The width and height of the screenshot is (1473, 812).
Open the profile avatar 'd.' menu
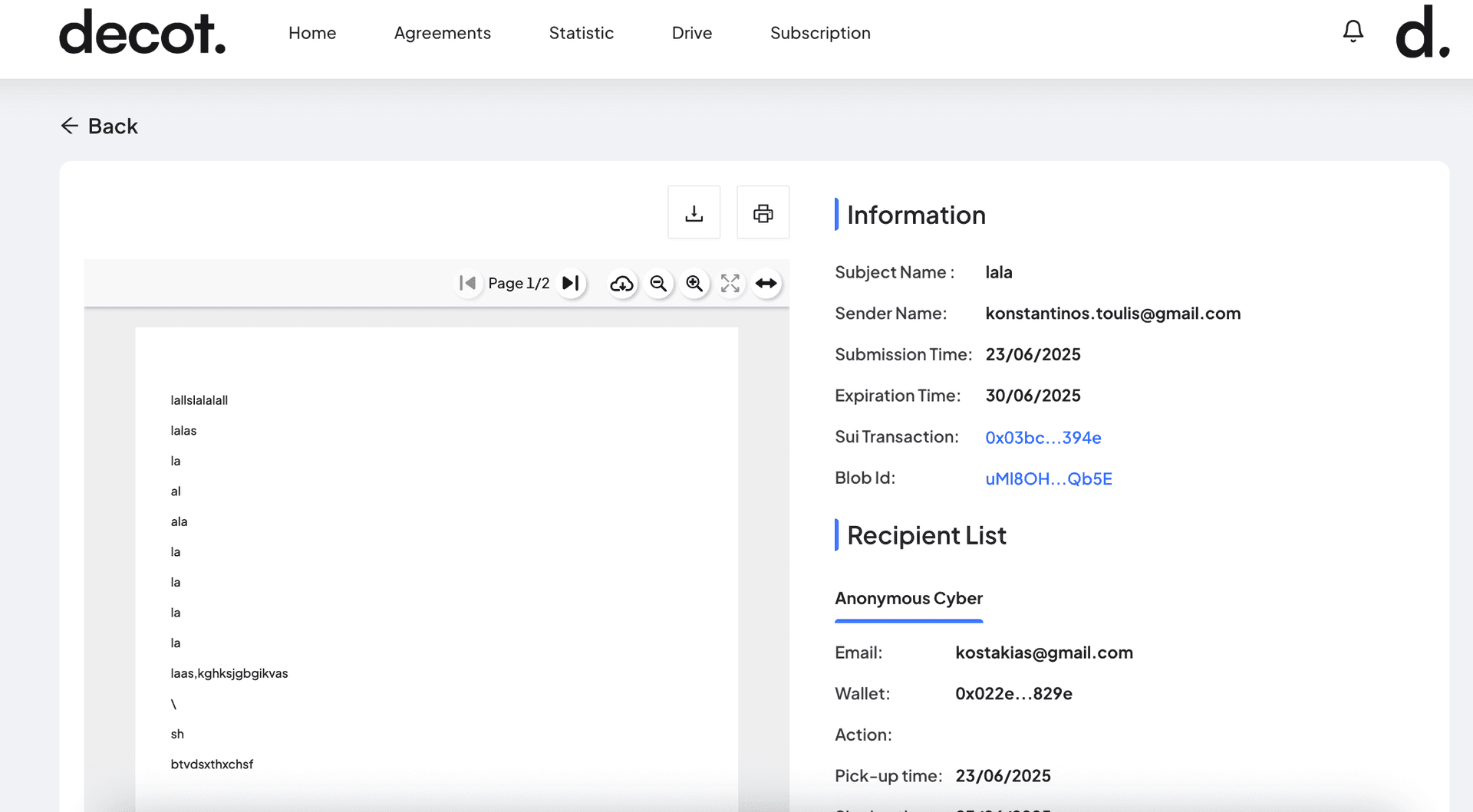pos(1422,31)
